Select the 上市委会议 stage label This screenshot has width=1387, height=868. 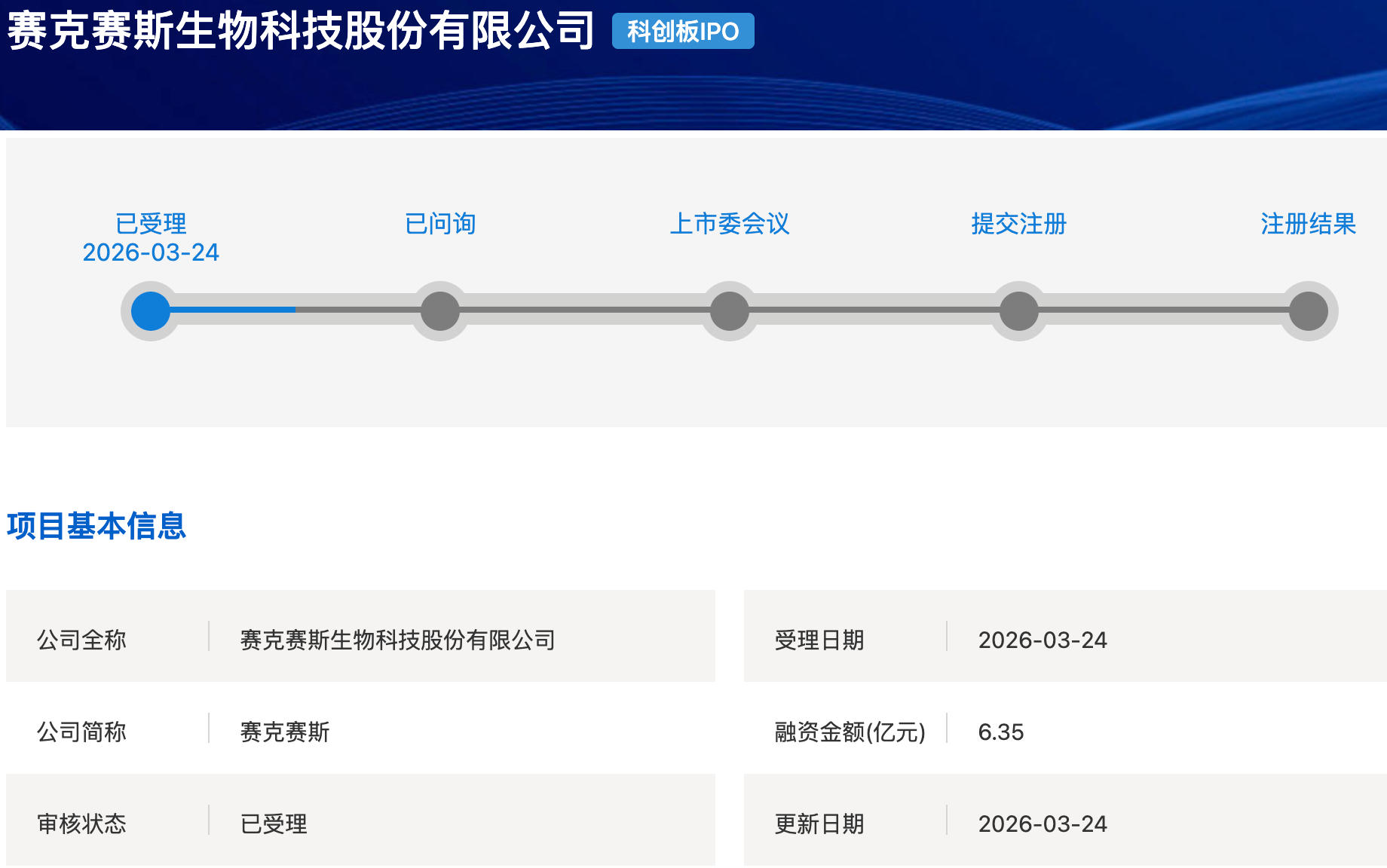(730, 224)
